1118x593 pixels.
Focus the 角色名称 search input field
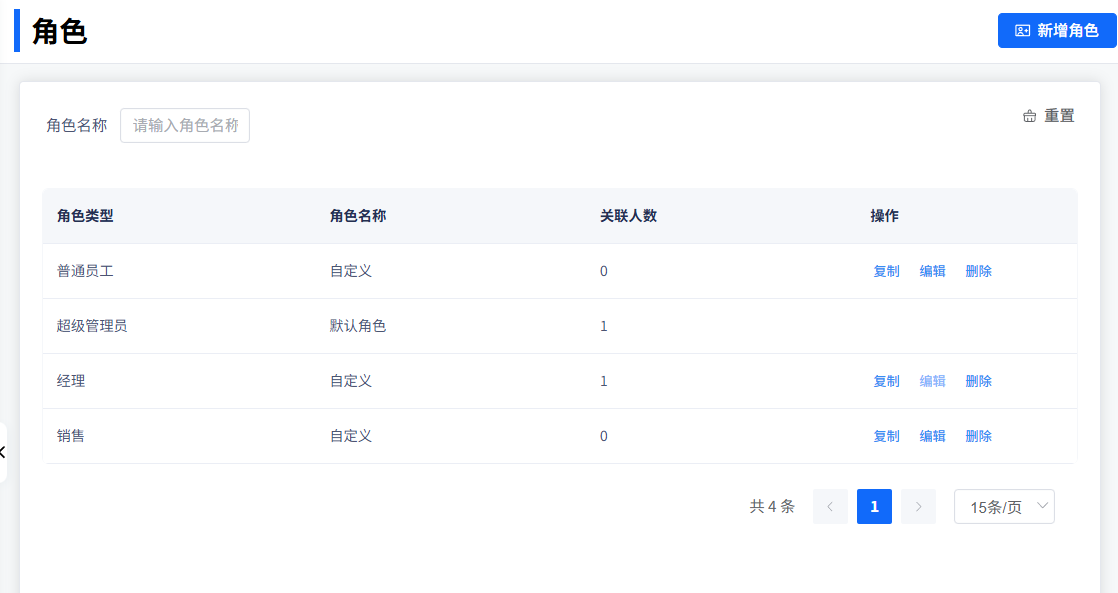tap(185, 126)
